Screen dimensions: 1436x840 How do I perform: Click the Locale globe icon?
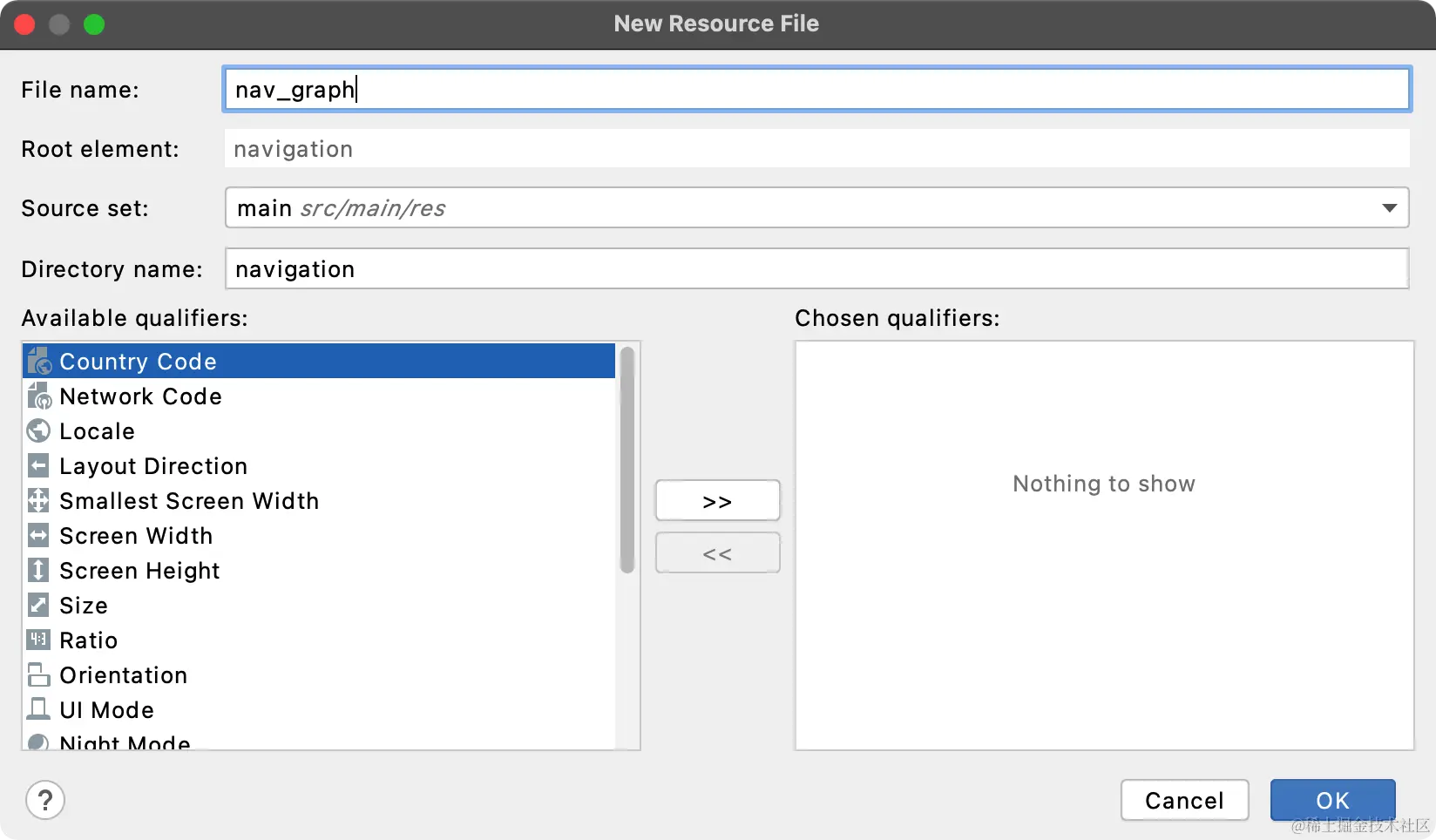coord(38,430)
